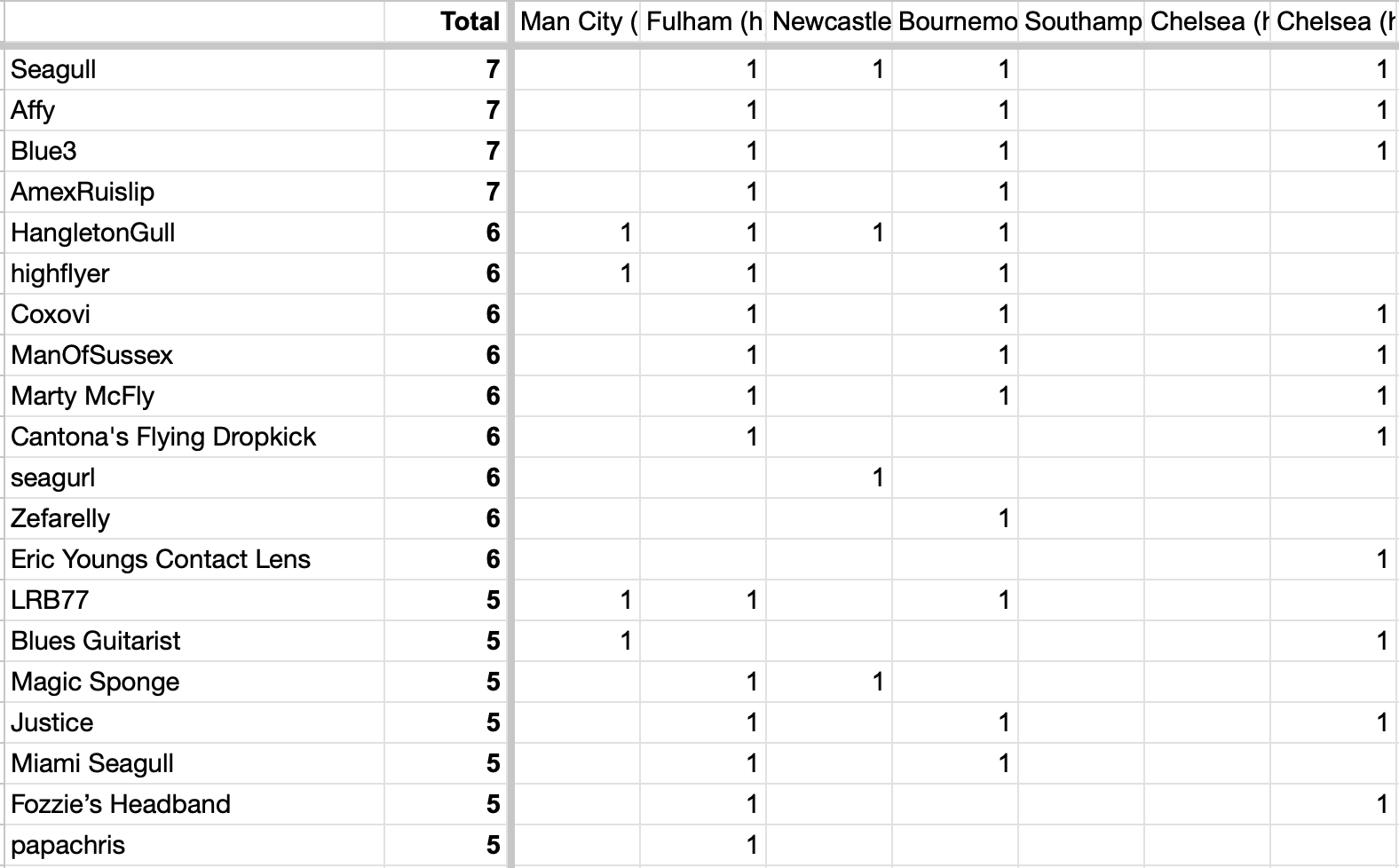Click the Southampton column header
Image resolution: width=1399 pixels, height=868 pixels.
point(1081,21)
